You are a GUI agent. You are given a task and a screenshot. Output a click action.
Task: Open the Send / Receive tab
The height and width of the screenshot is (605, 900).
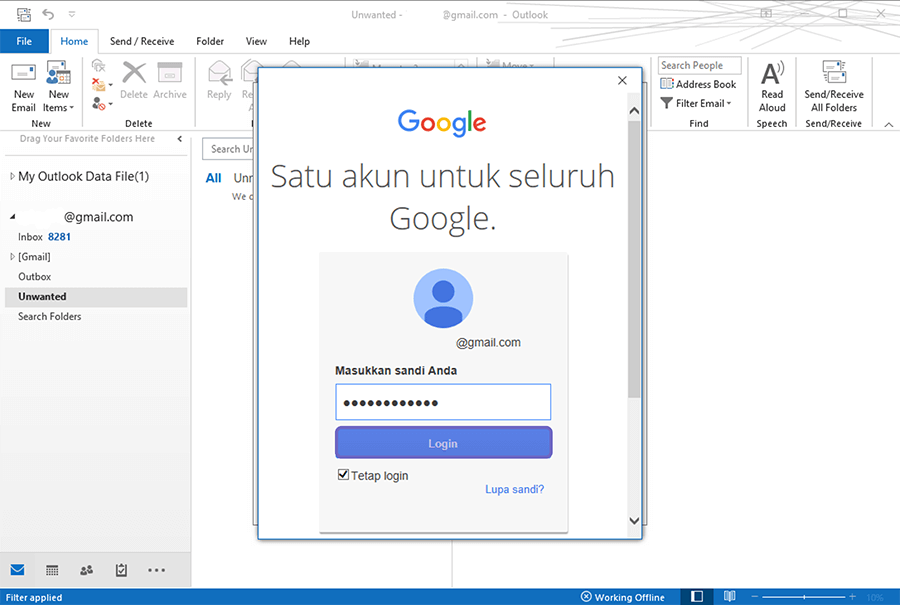click(x=142, y=41)
